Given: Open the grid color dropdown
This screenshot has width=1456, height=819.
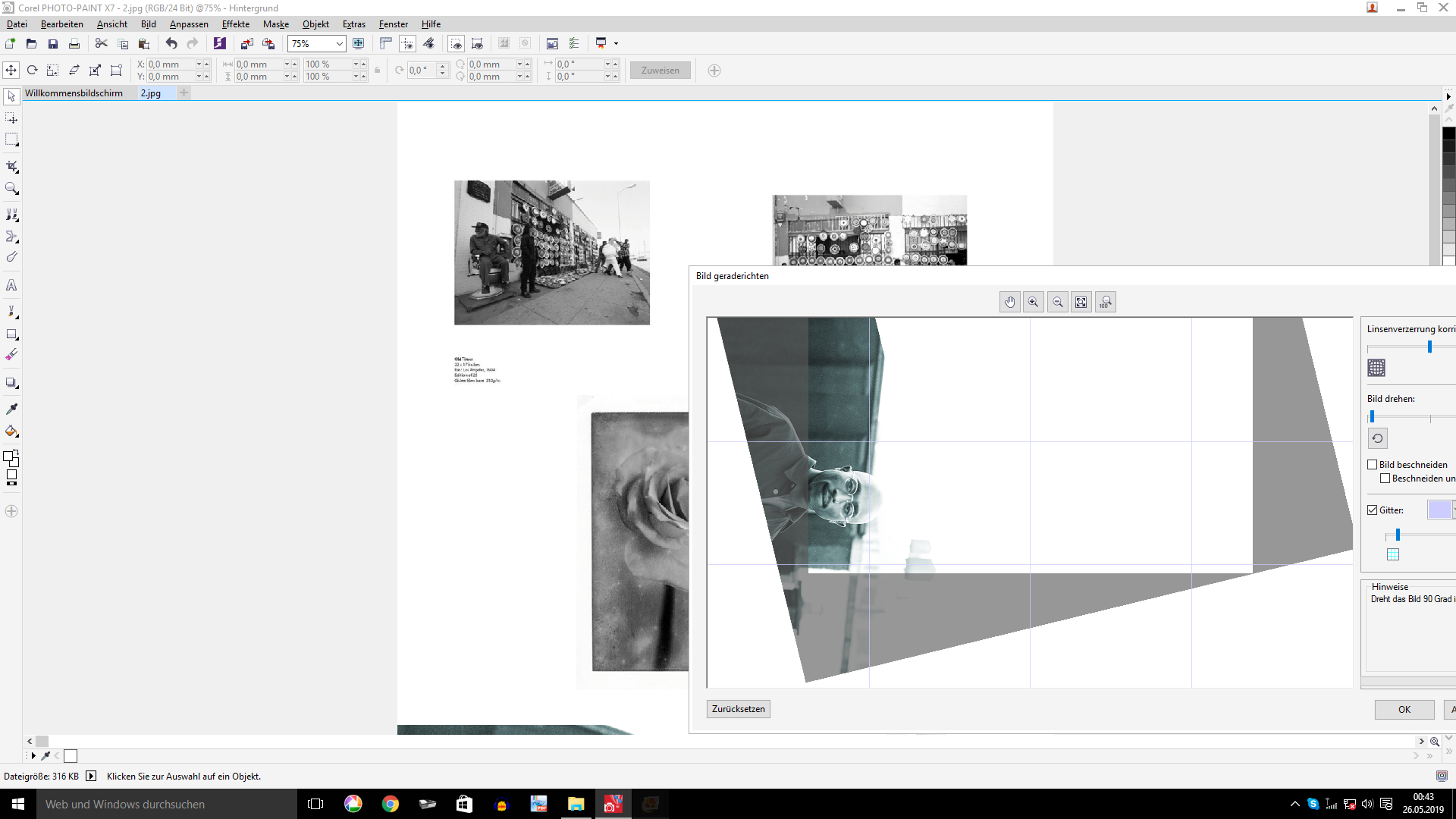Looking at the screenshot, I should coord(1454,510).
